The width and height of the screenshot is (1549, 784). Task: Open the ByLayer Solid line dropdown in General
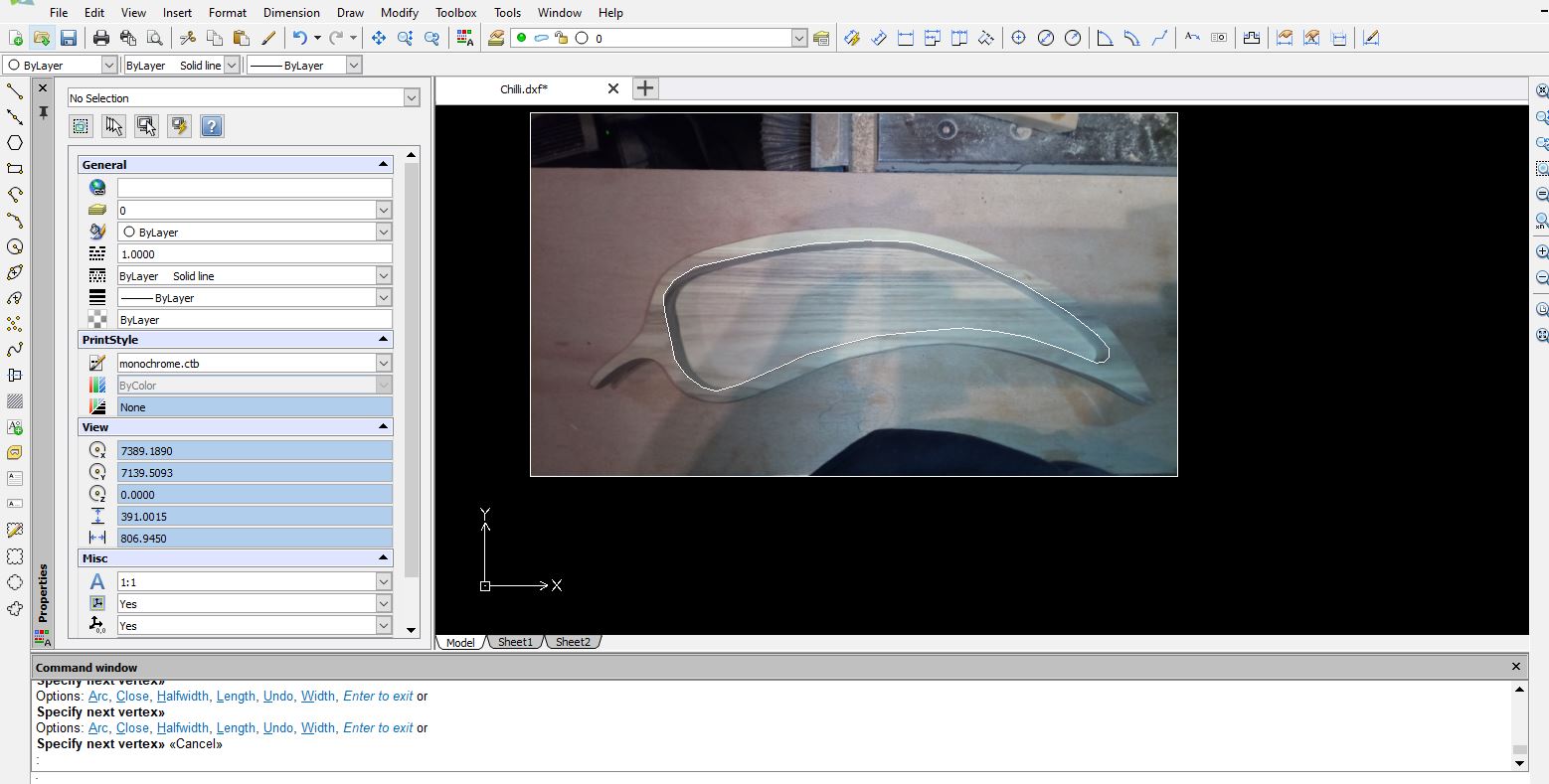(384, 276)
